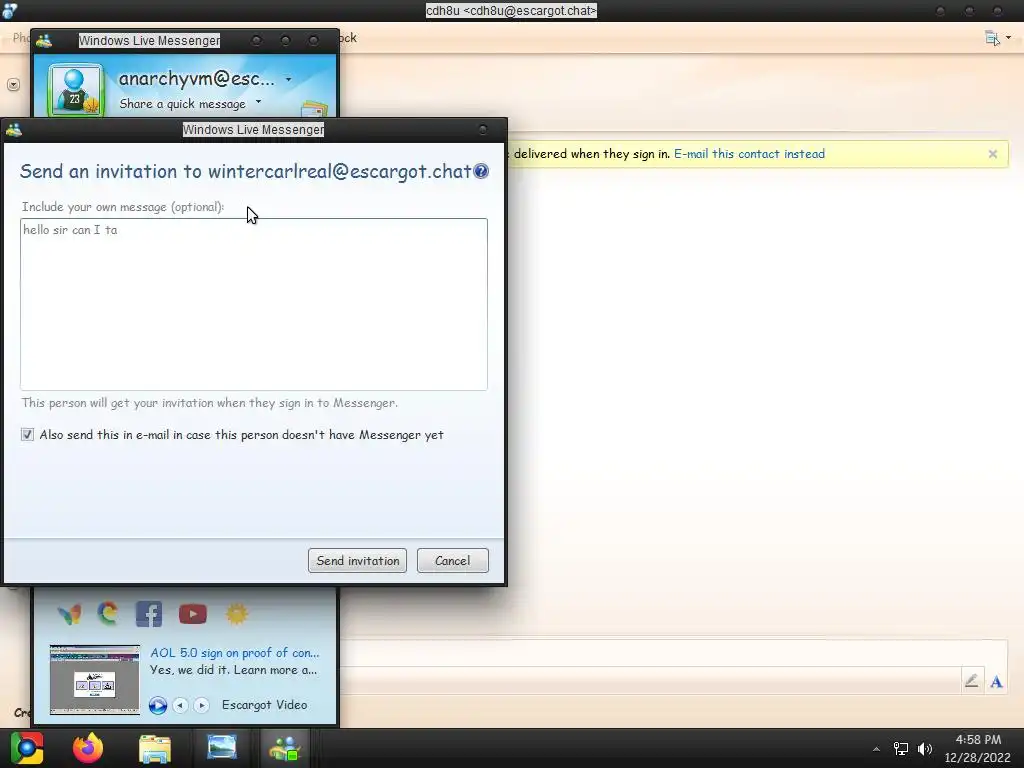
Task: Go to next Escargot Video item
Action: coord(202,705)
